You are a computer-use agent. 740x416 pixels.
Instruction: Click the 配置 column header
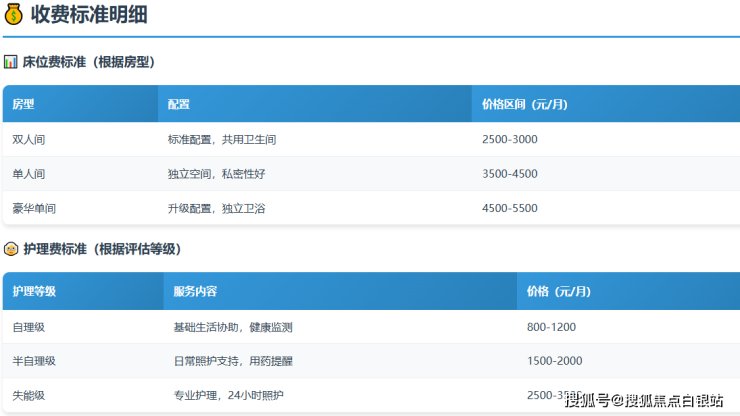(179, 104)
